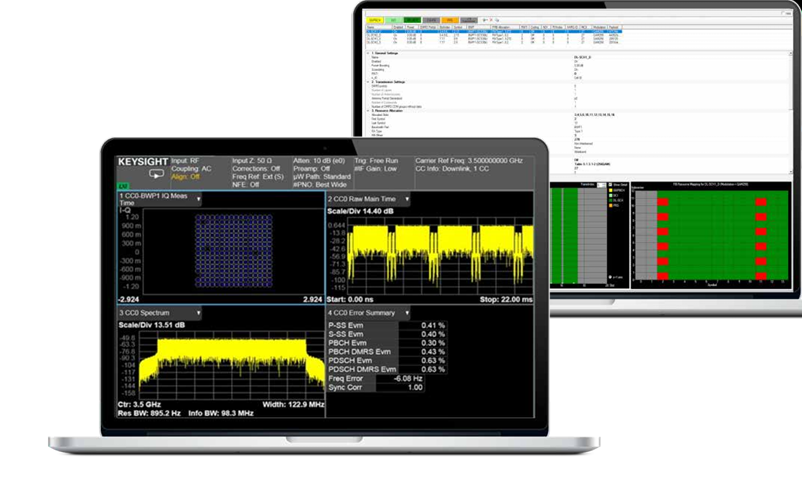Viewport: 802px width, 498px height.
Task: Collapse Resource Allocation section in back window
Action: tap(368, 110)
